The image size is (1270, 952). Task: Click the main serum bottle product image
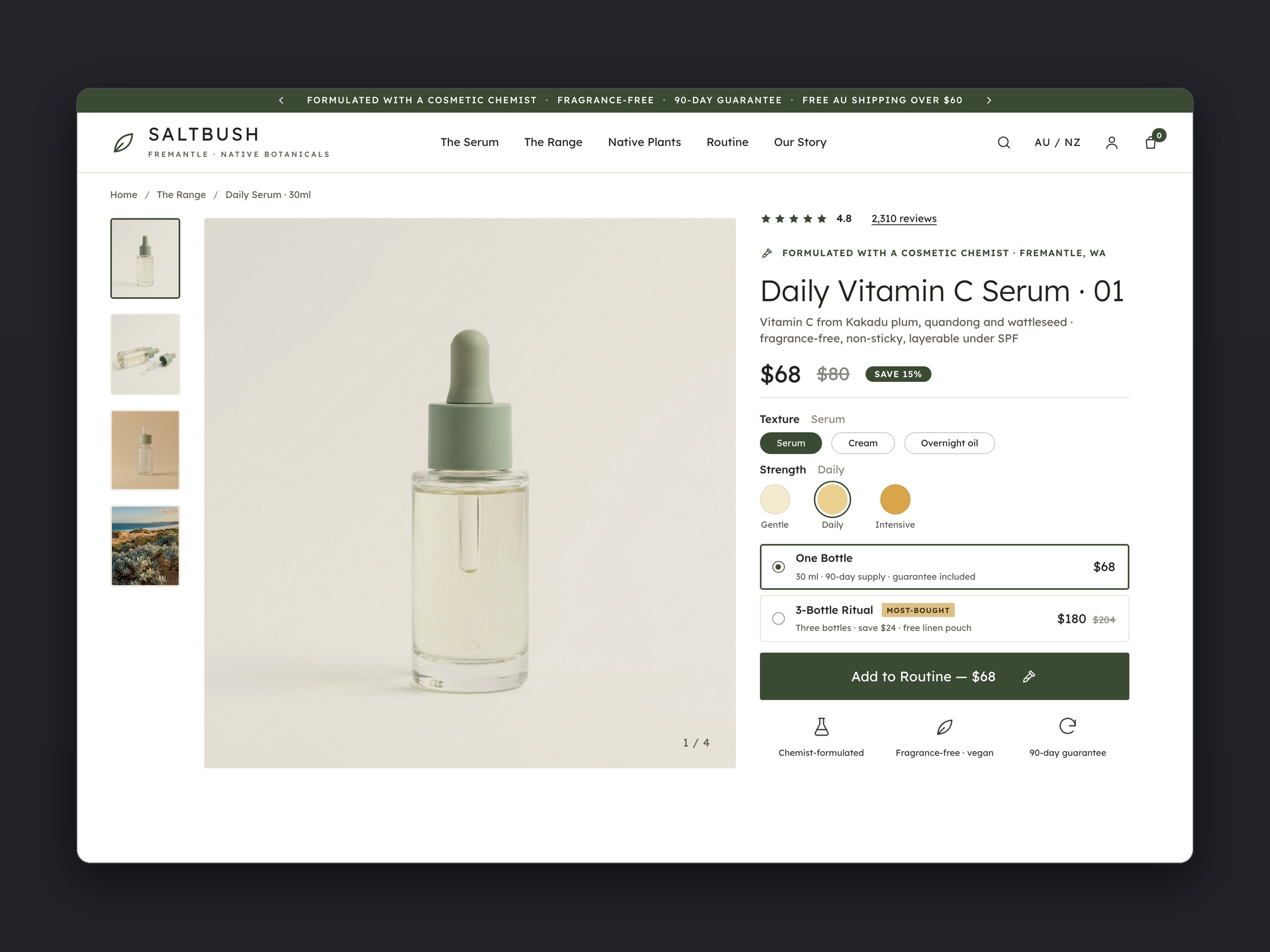pos(470,493)
